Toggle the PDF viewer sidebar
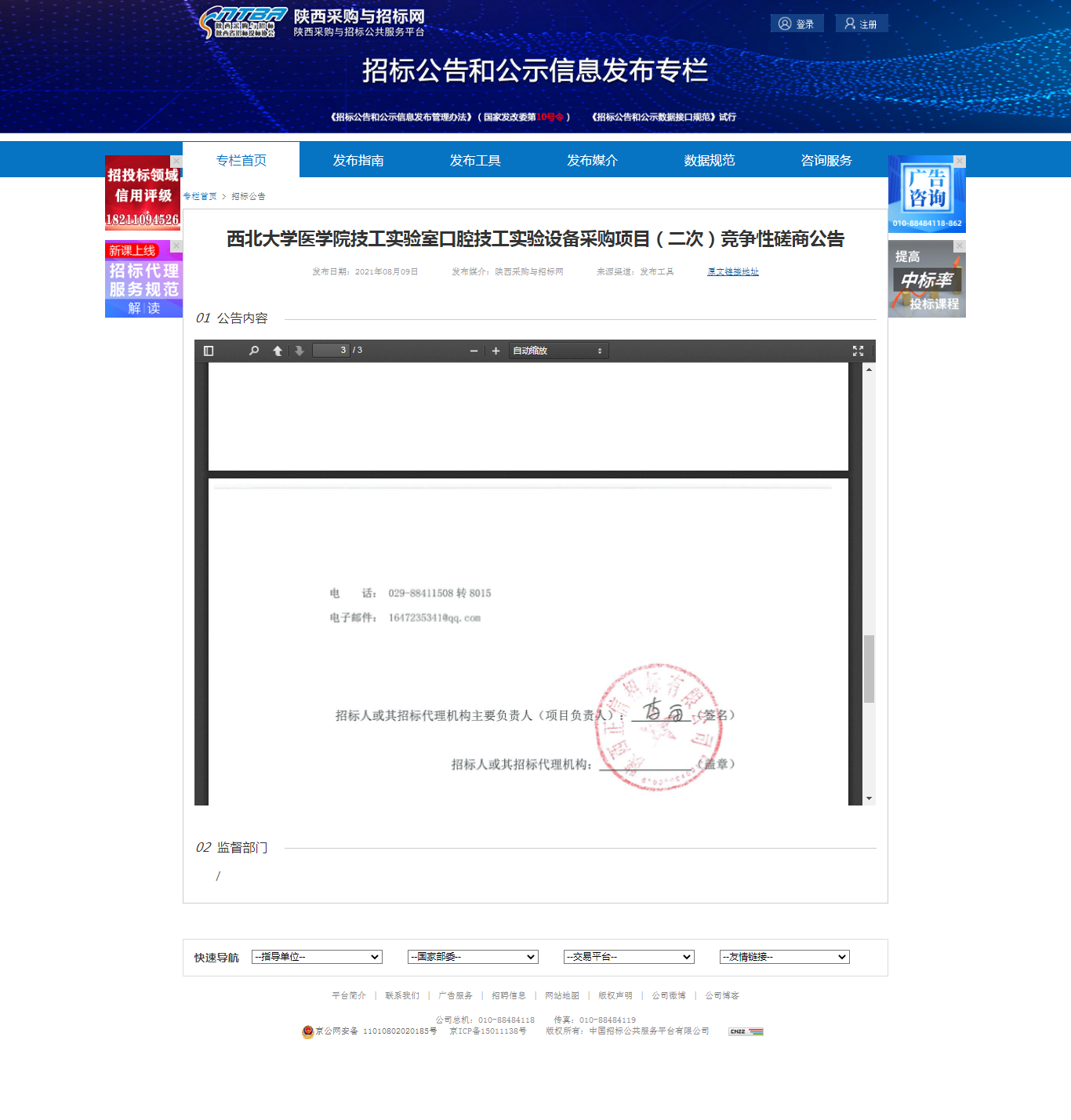 point(209,351)
